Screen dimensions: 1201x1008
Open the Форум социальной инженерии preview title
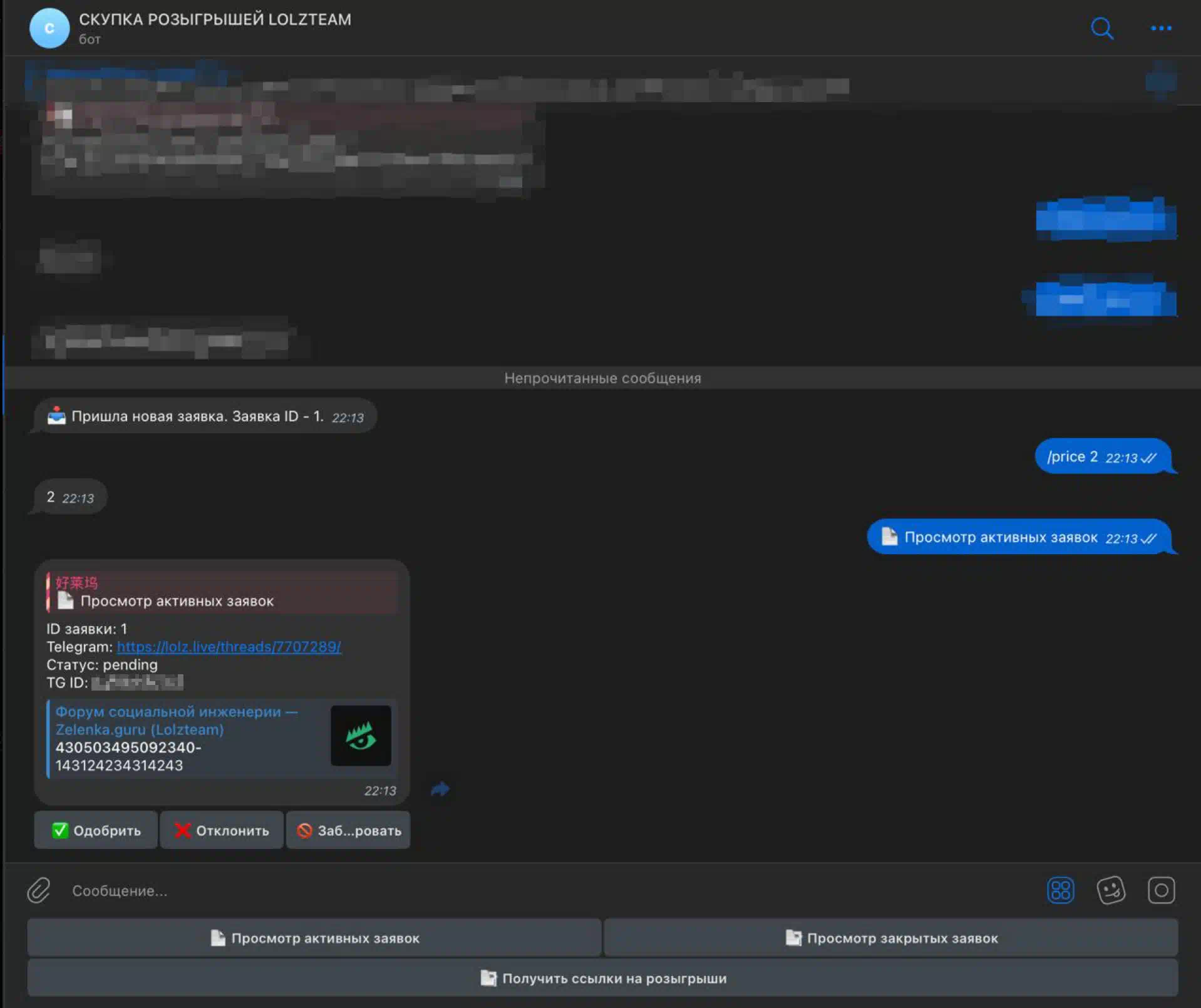coord(176,720)
